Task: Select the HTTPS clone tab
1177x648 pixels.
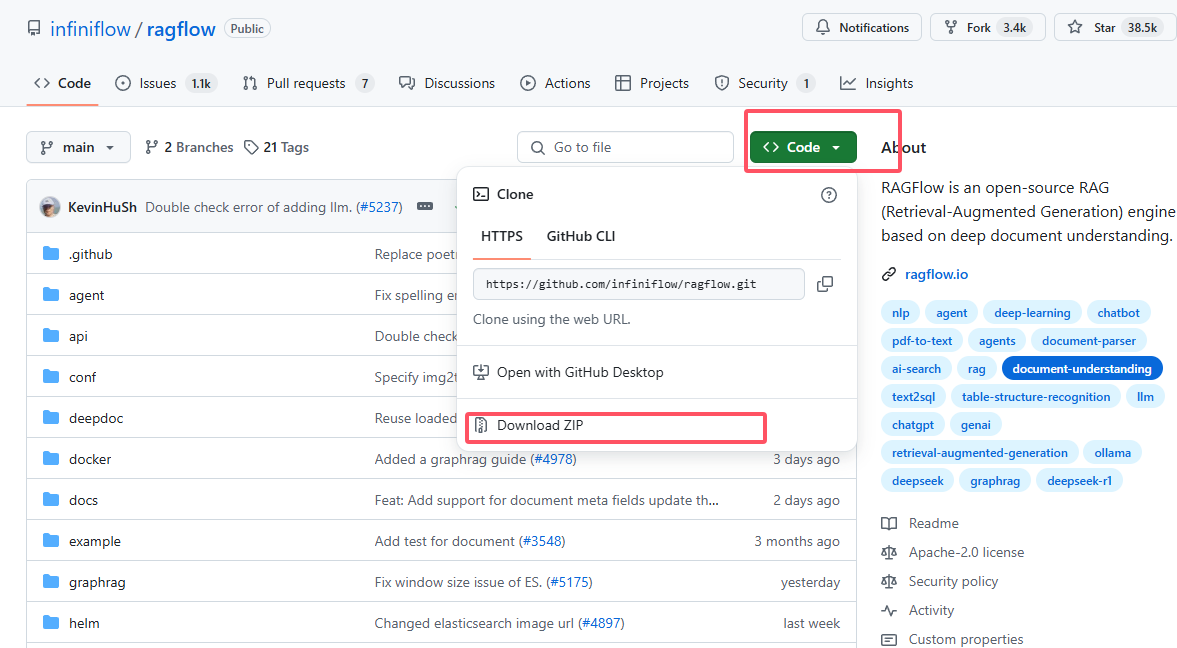Action: click(501, 236)
